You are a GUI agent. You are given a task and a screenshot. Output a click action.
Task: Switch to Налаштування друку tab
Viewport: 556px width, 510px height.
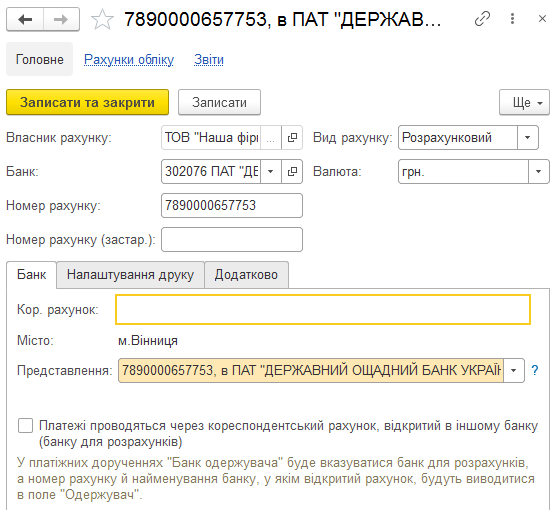[x=130, y=275]
